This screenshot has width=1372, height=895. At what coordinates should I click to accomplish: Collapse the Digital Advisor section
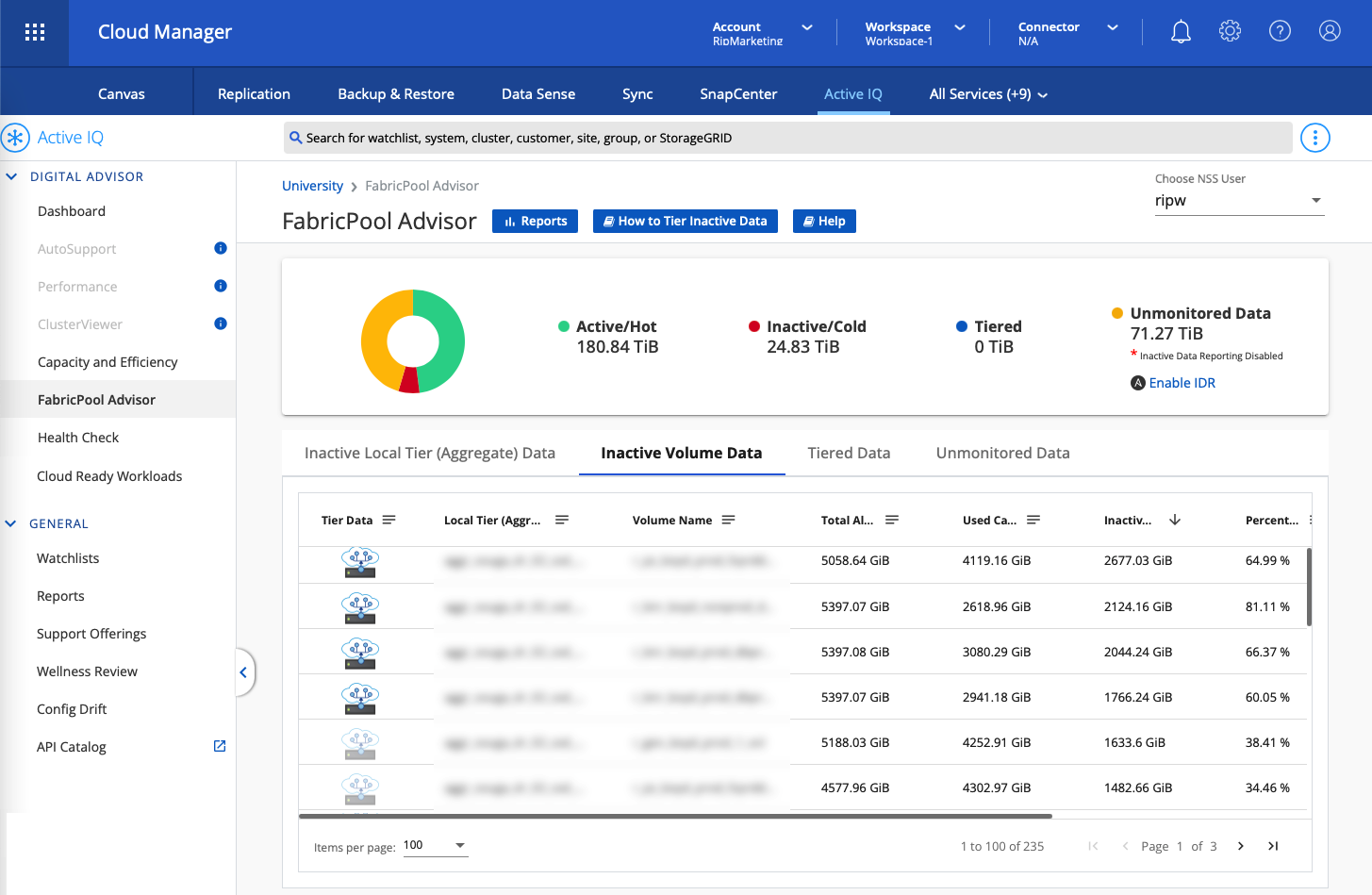coord(12,176)
